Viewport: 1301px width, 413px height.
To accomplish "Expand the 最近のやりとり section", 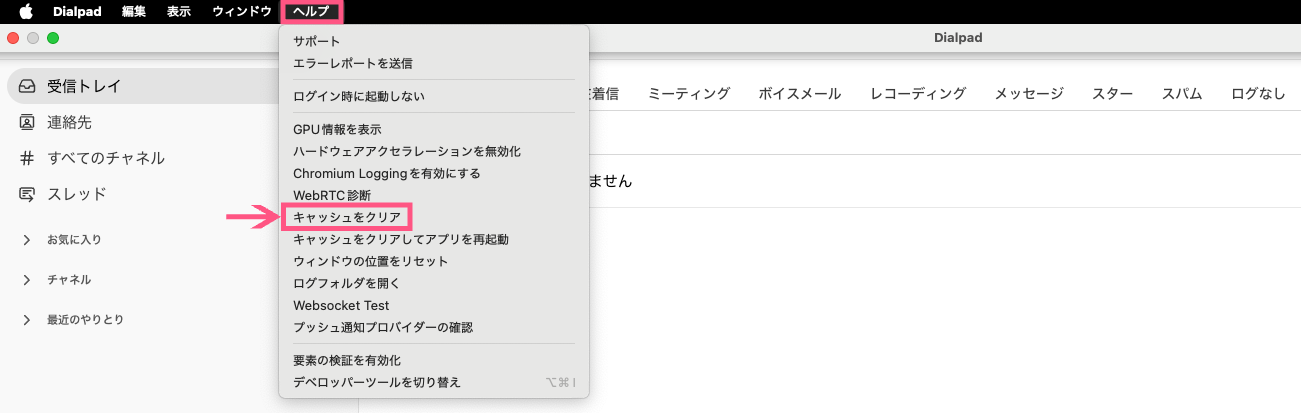I will coord(27,320).
